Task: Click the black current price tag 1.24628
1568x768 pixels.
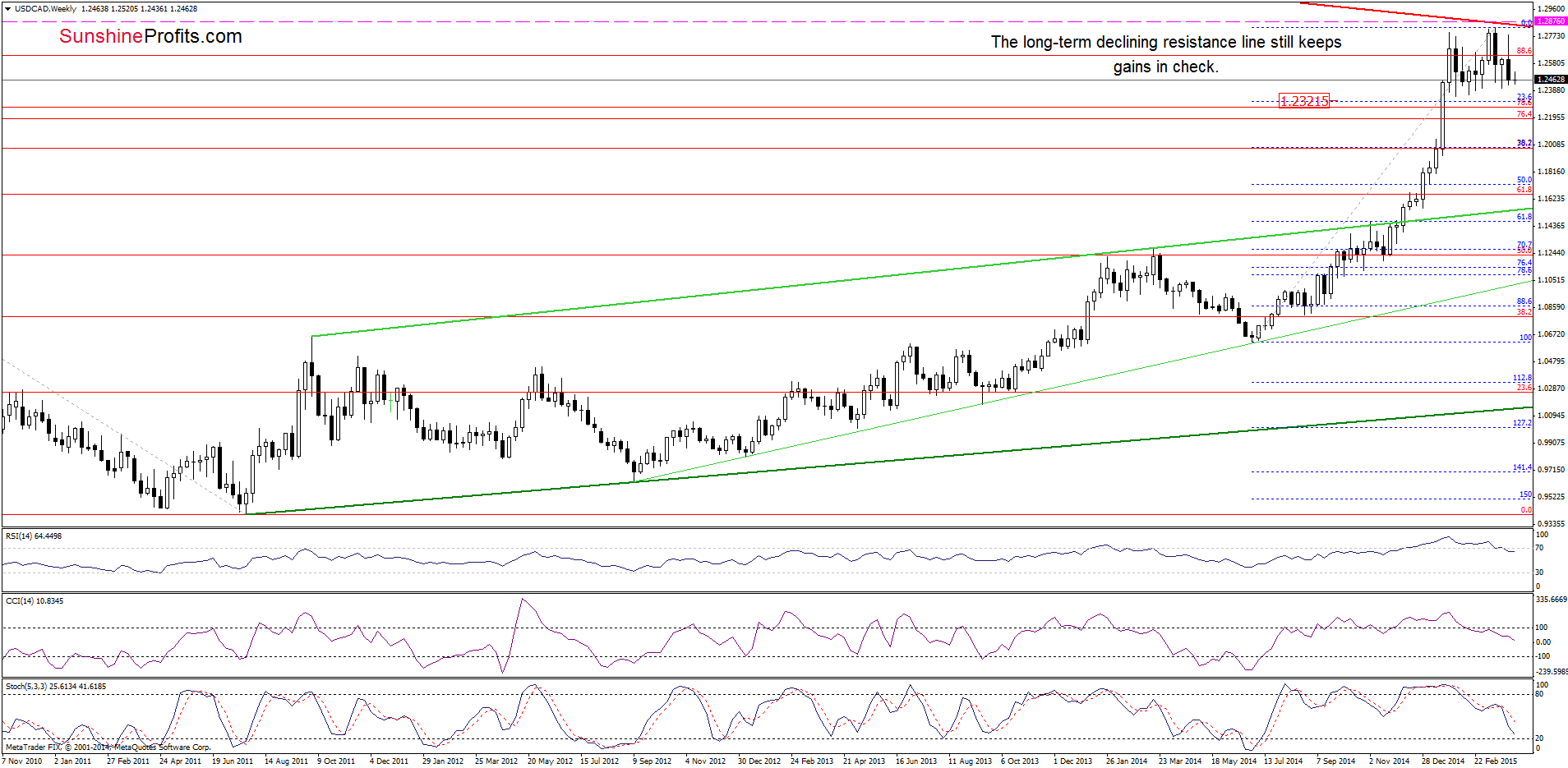Action: tap(1551, 80)
